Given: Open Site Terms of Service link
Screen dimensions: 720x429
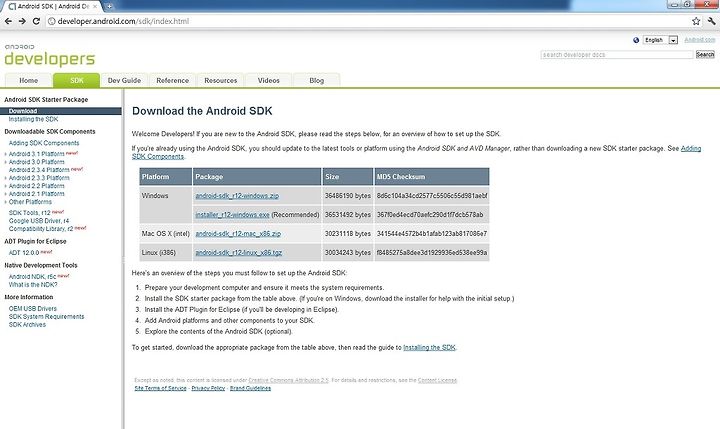Looking at the screenshot, I should click(x=160, y=388).
